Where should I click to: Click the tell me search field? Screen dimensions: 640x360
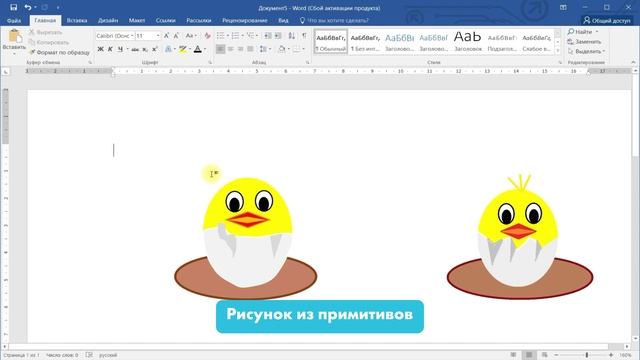click(x=334, y=20)
